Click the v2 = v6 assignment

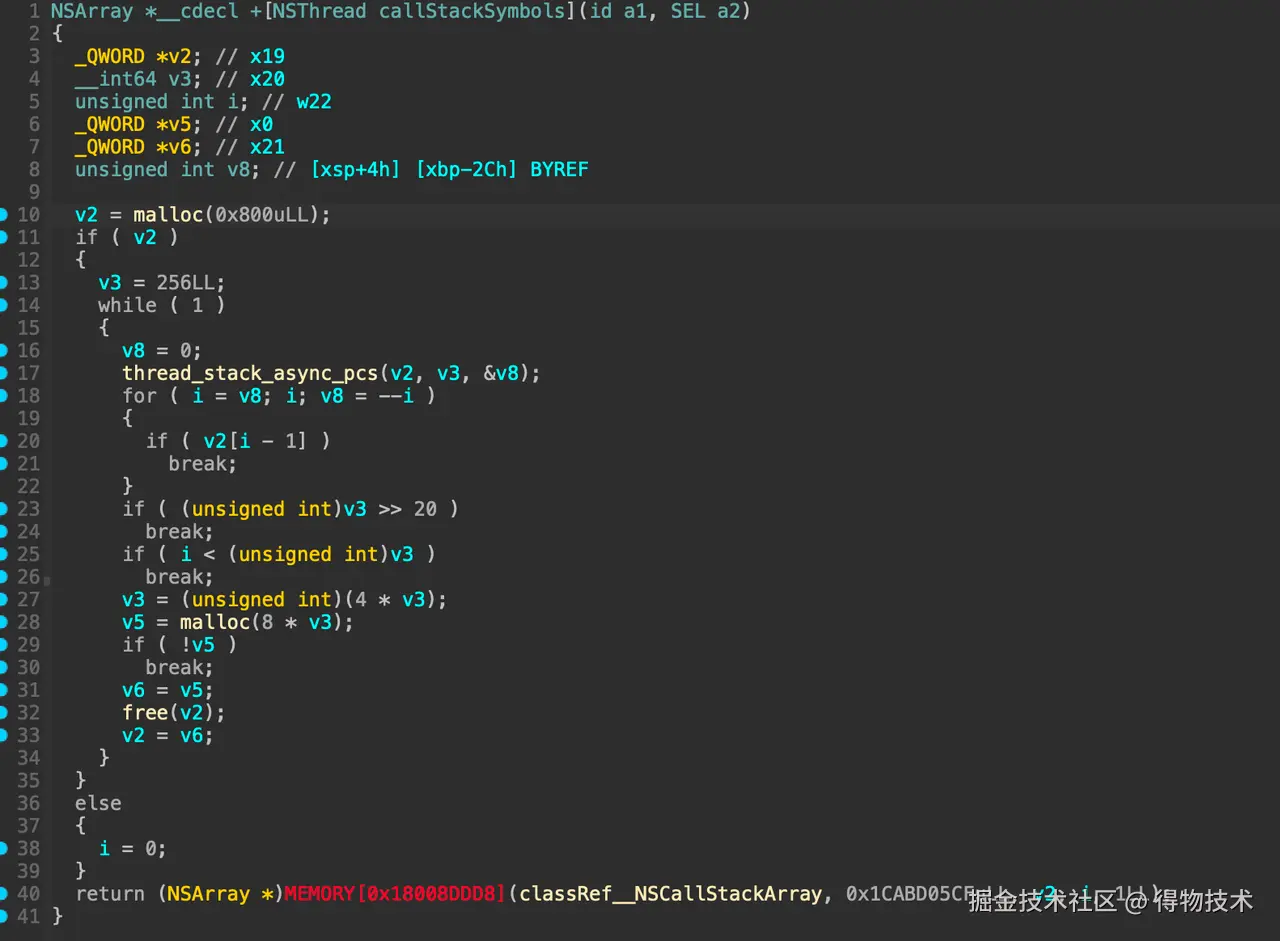tap(168, 736)
